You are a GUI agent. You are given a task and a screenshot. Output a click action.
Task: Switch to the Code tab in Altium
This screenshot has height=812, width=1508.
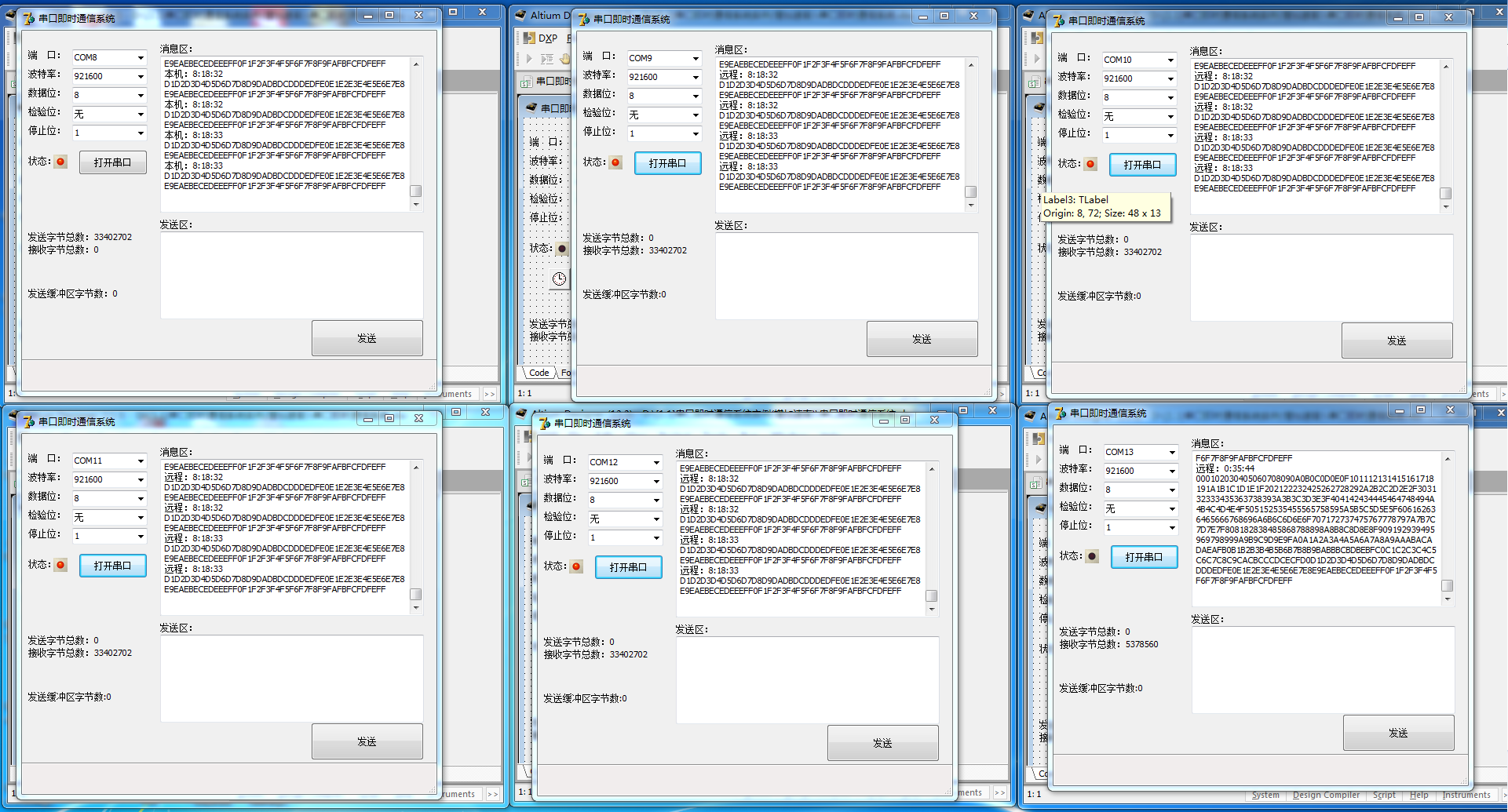pyautogui.click(x=539, y=372)
